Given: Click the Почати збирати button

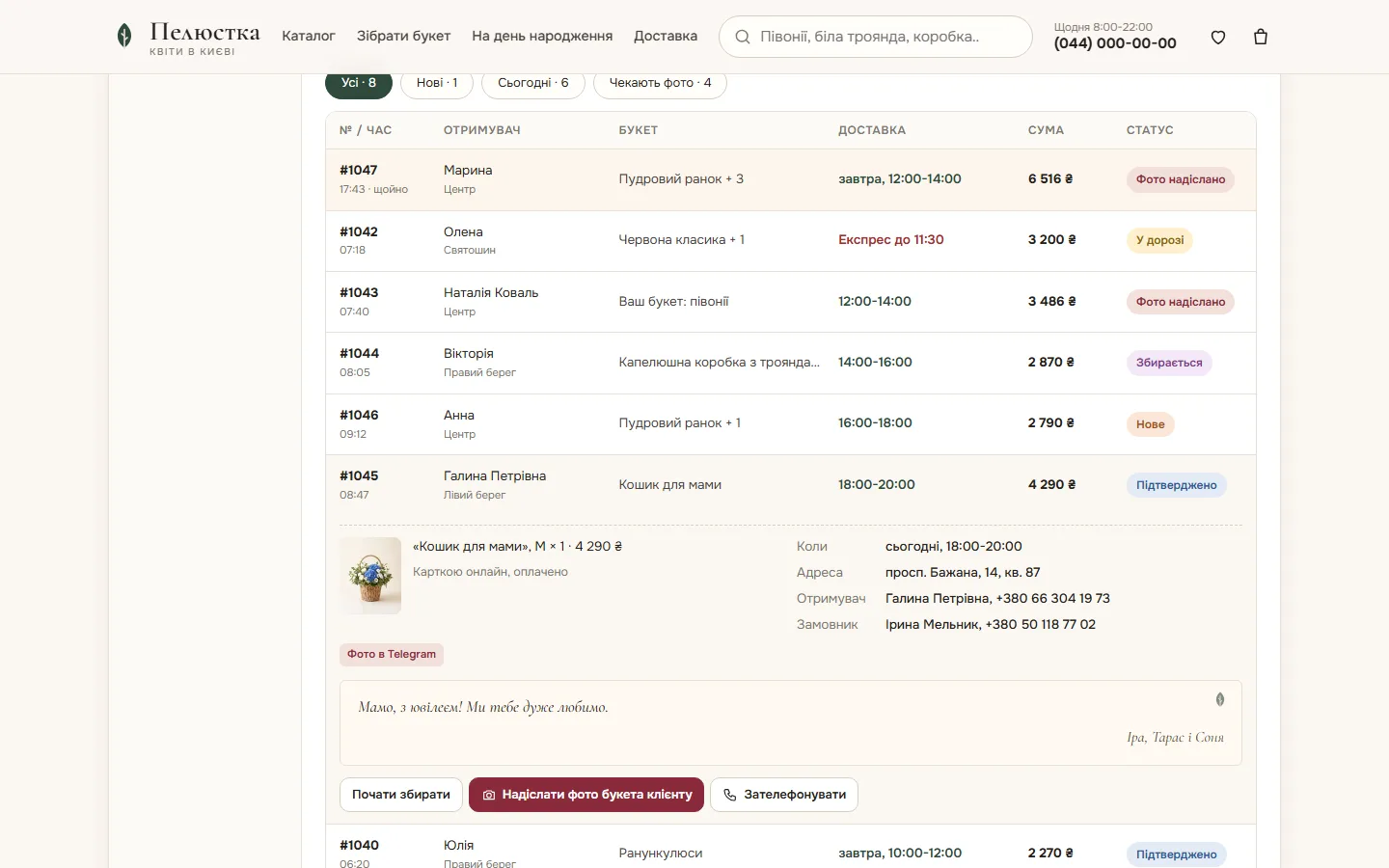Looking at the screenshot, I should [401, 795].
